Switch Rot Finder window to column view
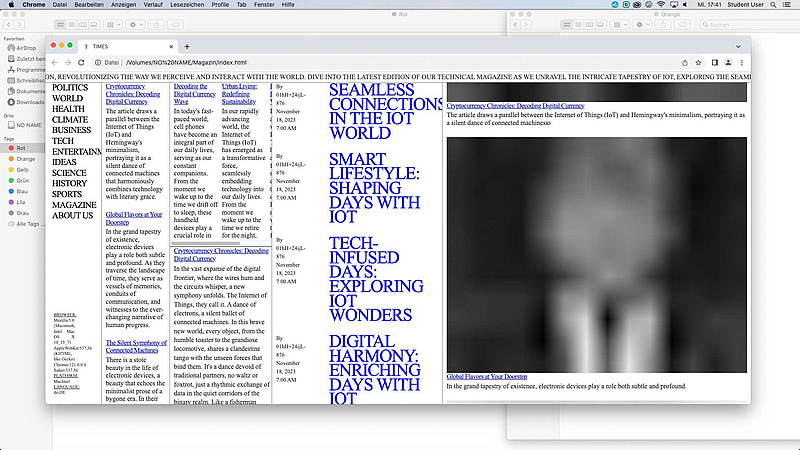The image size is (800, 450). pos(83,24)
